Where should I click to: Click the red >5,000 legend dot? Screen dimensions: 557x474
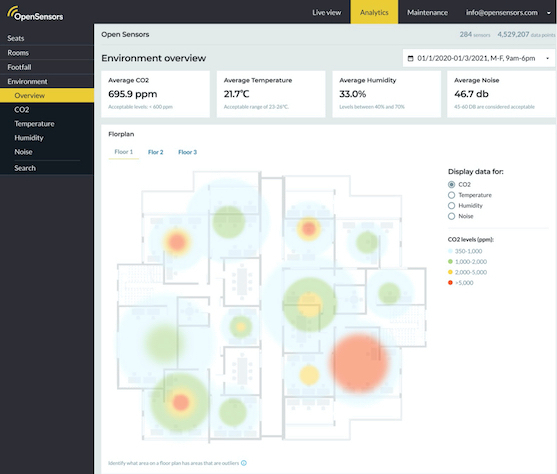click(x=450, y=283)
